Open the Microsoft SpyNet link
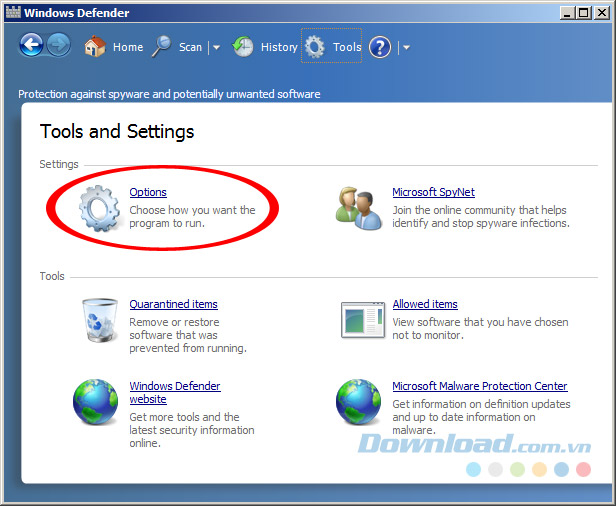 click(x=433, y=192)
